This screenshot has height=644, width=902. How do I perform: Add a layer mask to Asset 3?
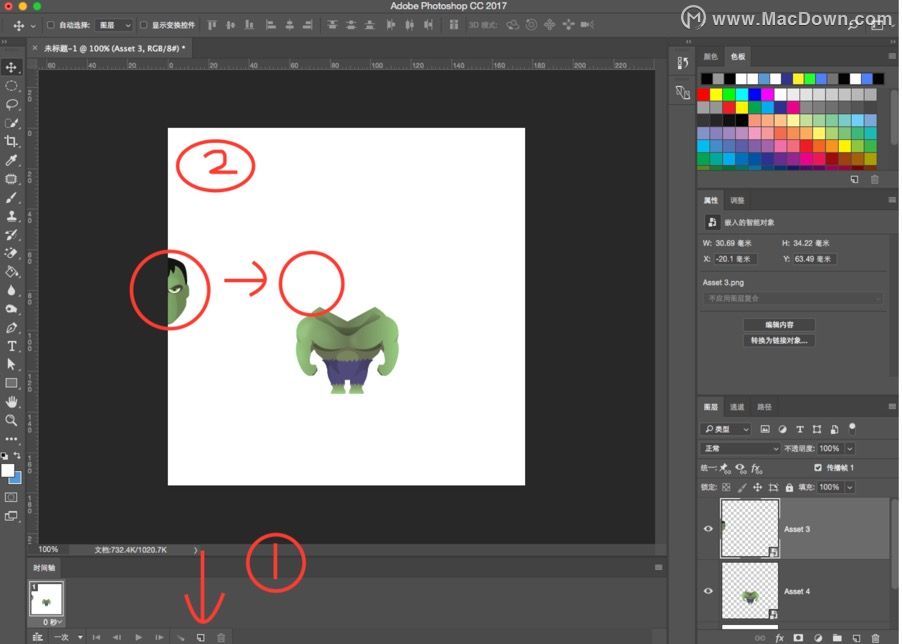798,638
